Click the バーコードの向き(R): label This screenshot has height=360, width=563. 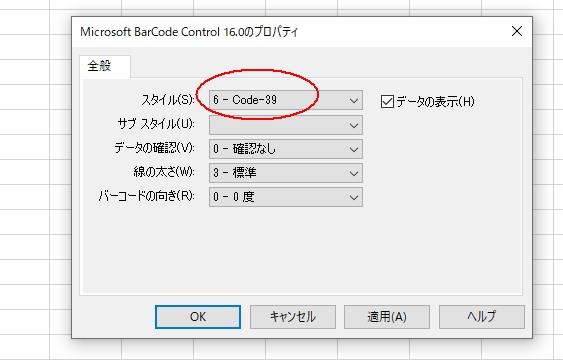pos(146,196)
